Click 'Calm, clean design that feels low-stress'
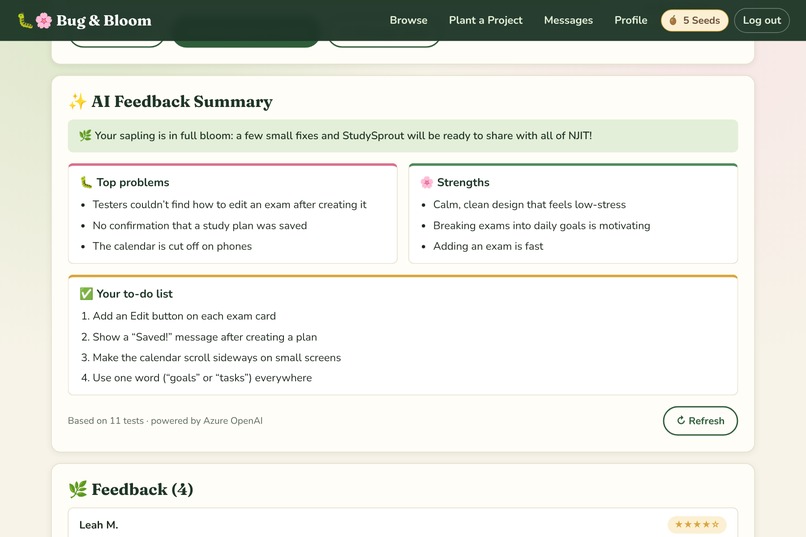The image size is (806, 537). tap(529, 205)
